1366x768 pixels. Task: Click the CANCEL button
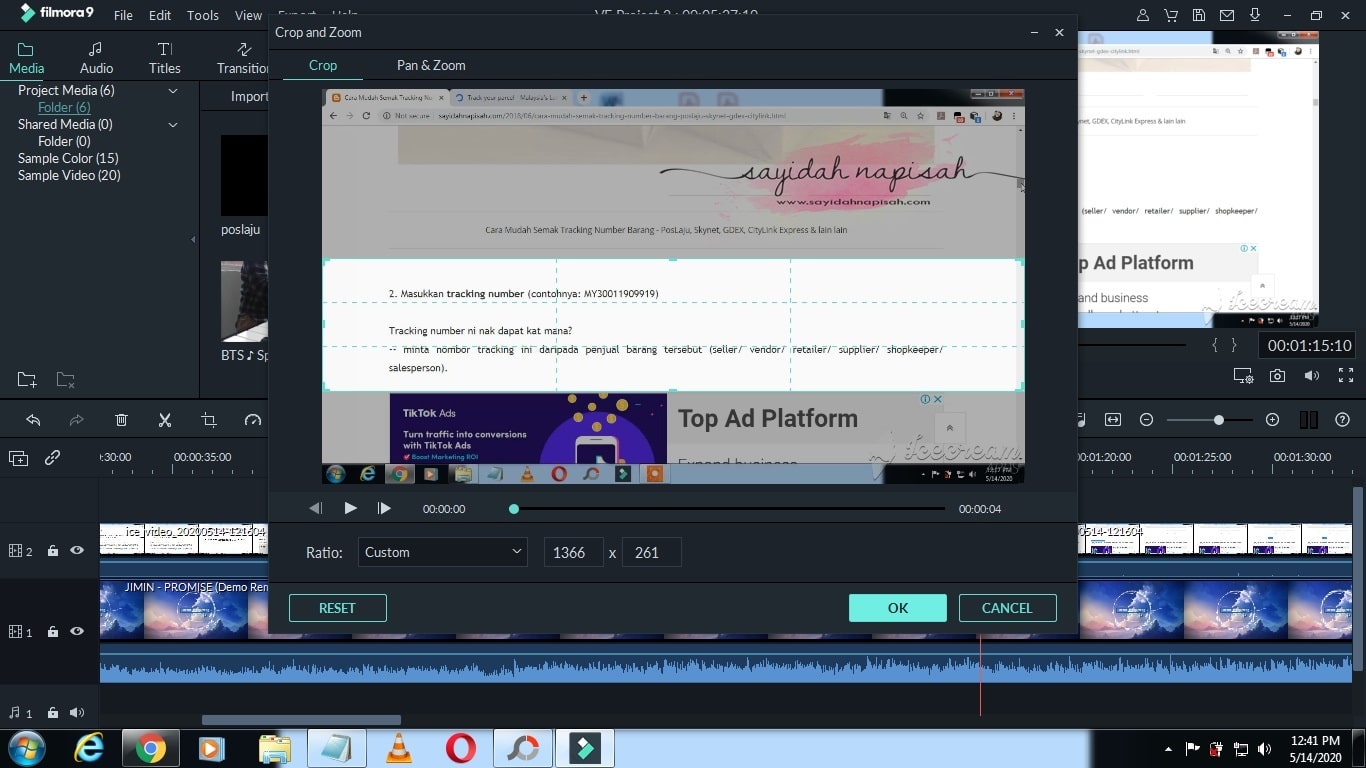coord(1007,608)
